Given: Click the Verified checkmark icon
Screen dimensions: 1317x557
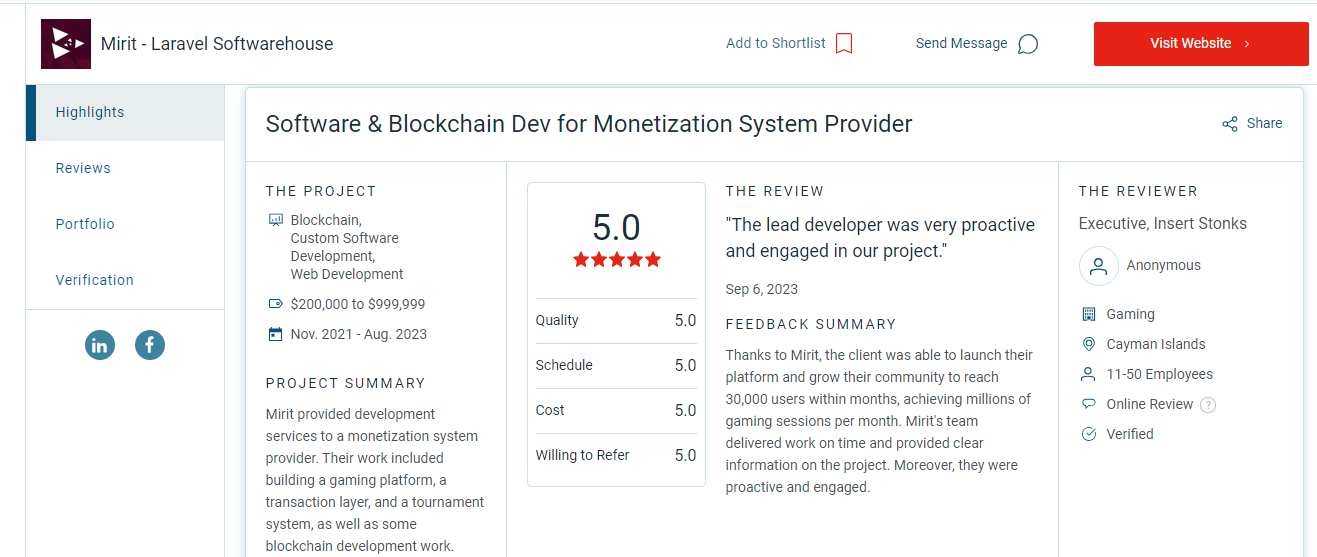Looking at the screenshot, I should [x=1089, y=434].
